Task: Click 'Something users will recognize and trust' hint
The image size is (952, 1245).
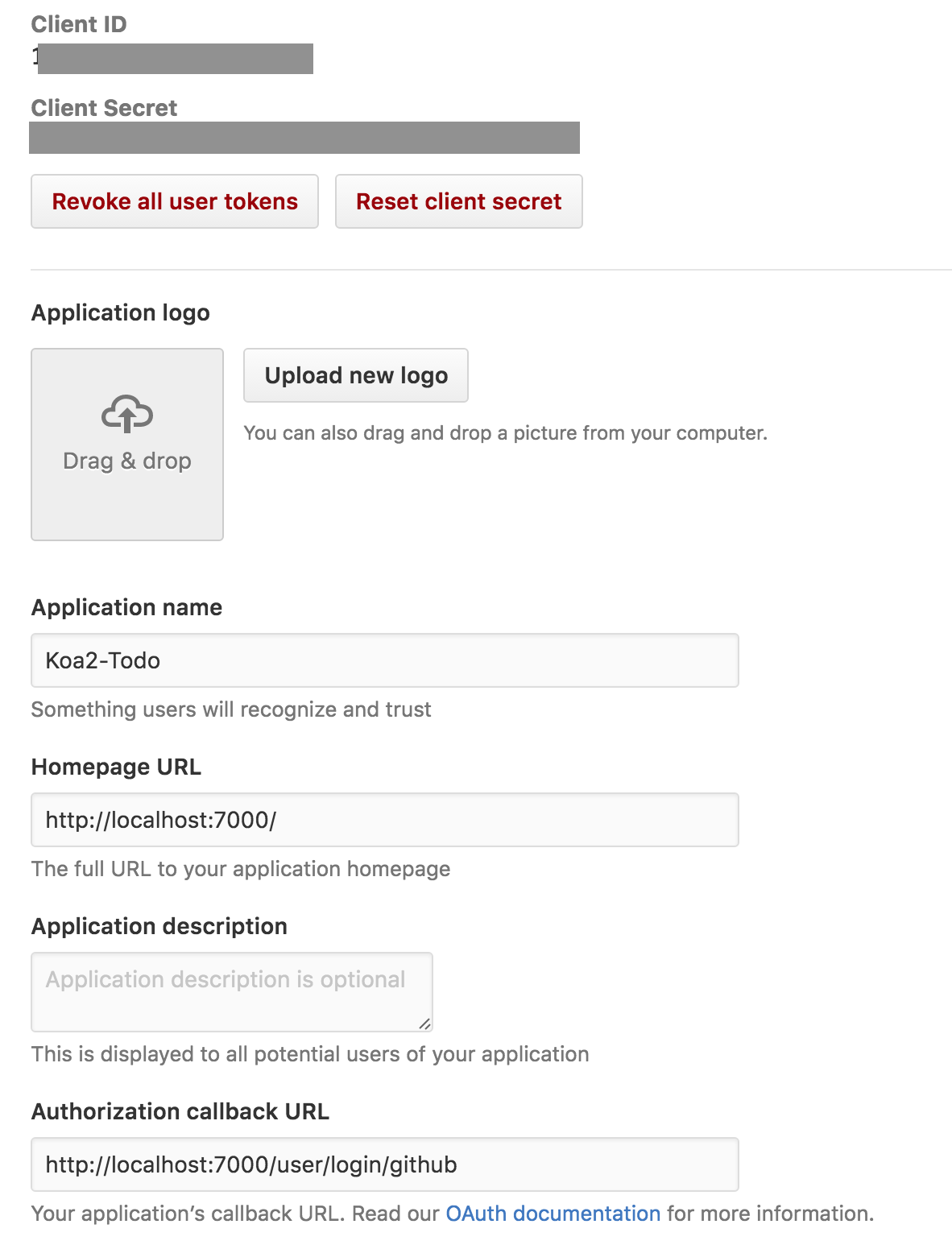Action: (x=231, y=709)
